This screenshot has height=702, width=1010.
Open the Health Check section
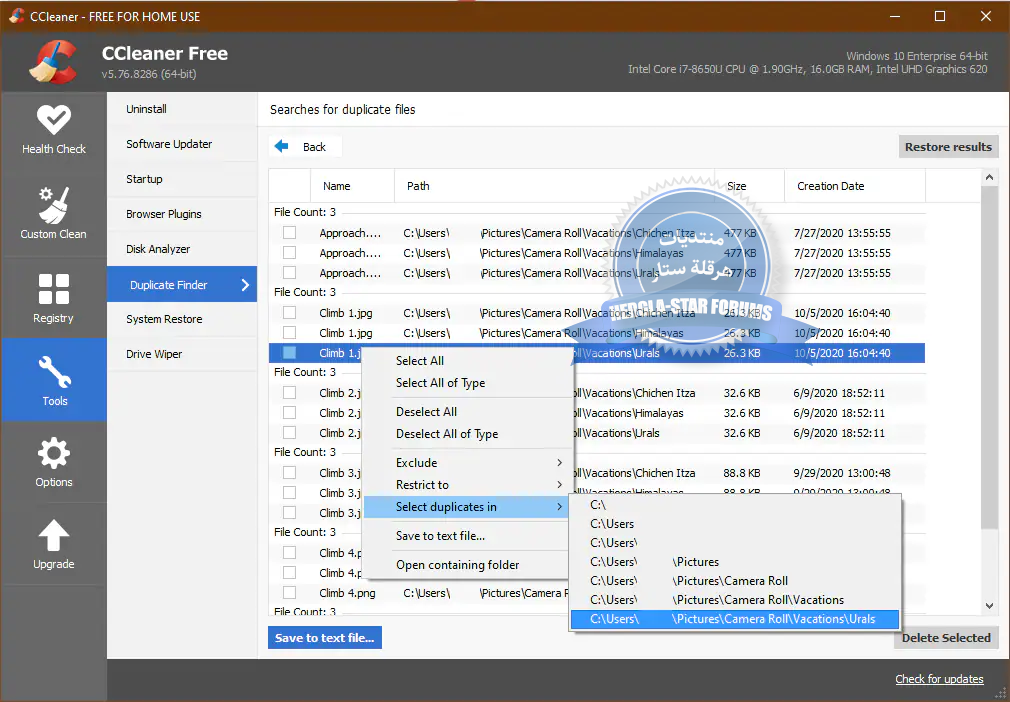point(53,130)
